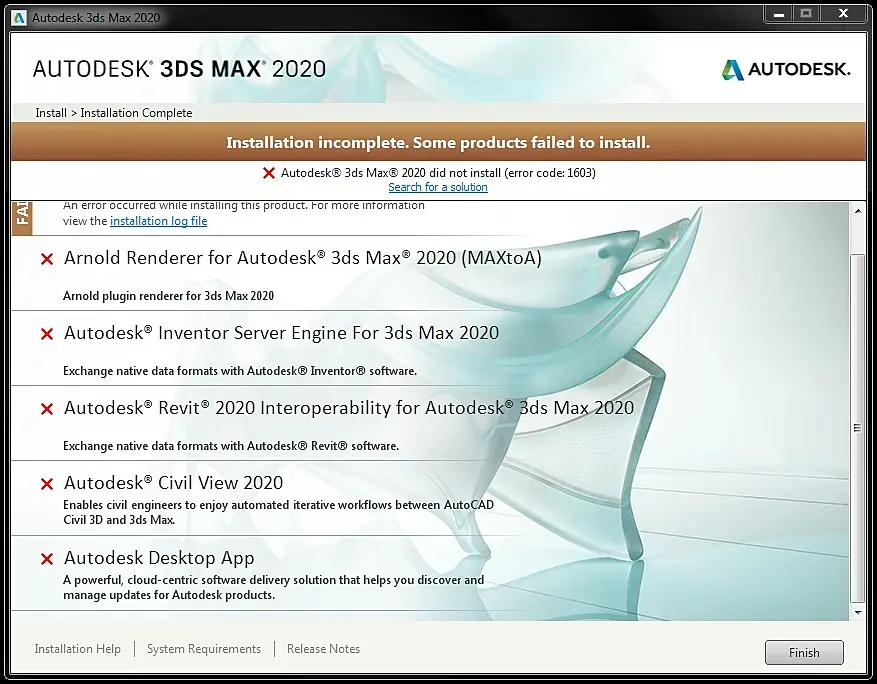This screenshot has width=877, height=684.
Task: Click scrollbar up arrow in product list
Action: pos(857,211)
